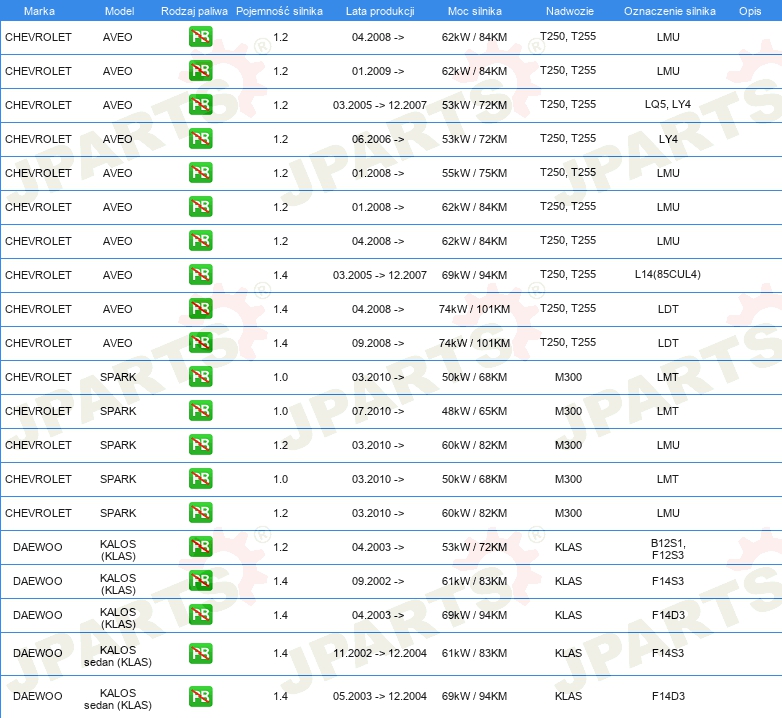782x718 pixels.
Task: Click fuel icon in AVEO LQ5, LY4 row
Action: pos(200,105)
